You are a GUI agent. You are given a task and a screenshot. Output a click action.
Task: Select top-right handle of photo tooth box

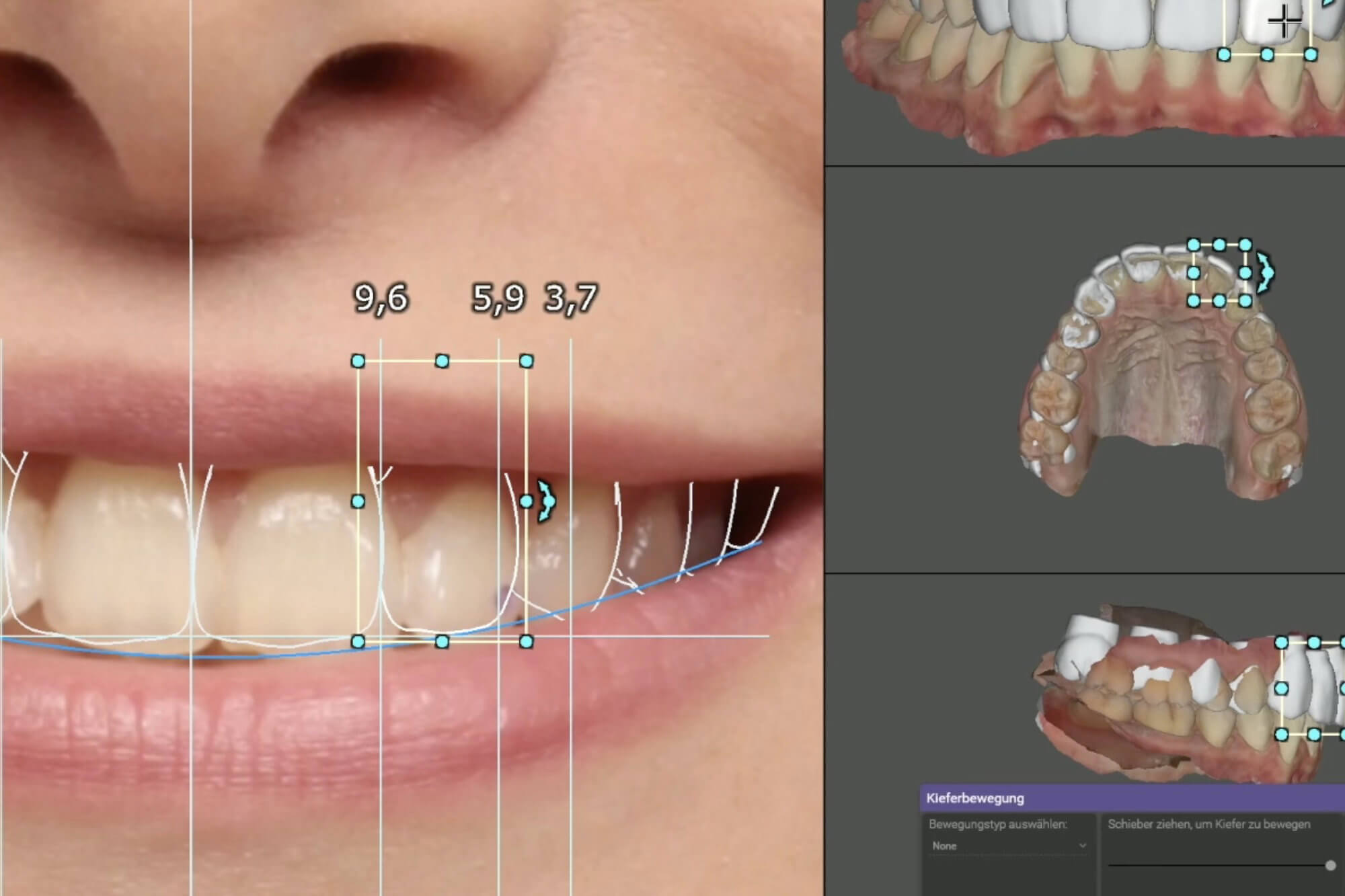(x=527, y=362)
